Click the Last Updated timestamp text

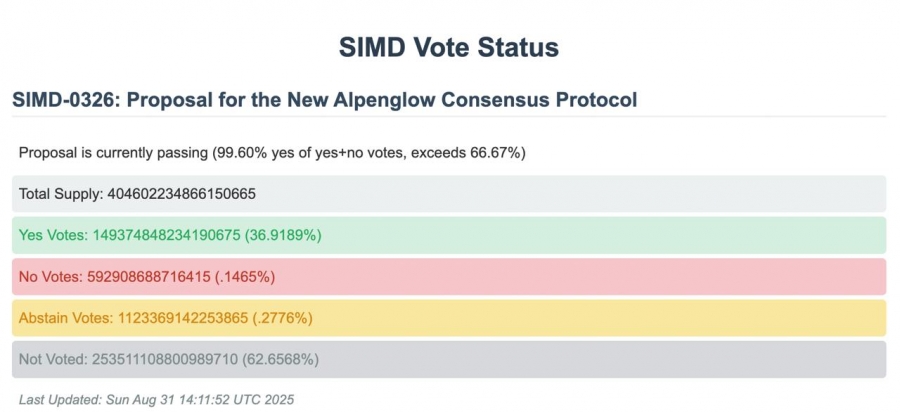(x=157, y=399)
